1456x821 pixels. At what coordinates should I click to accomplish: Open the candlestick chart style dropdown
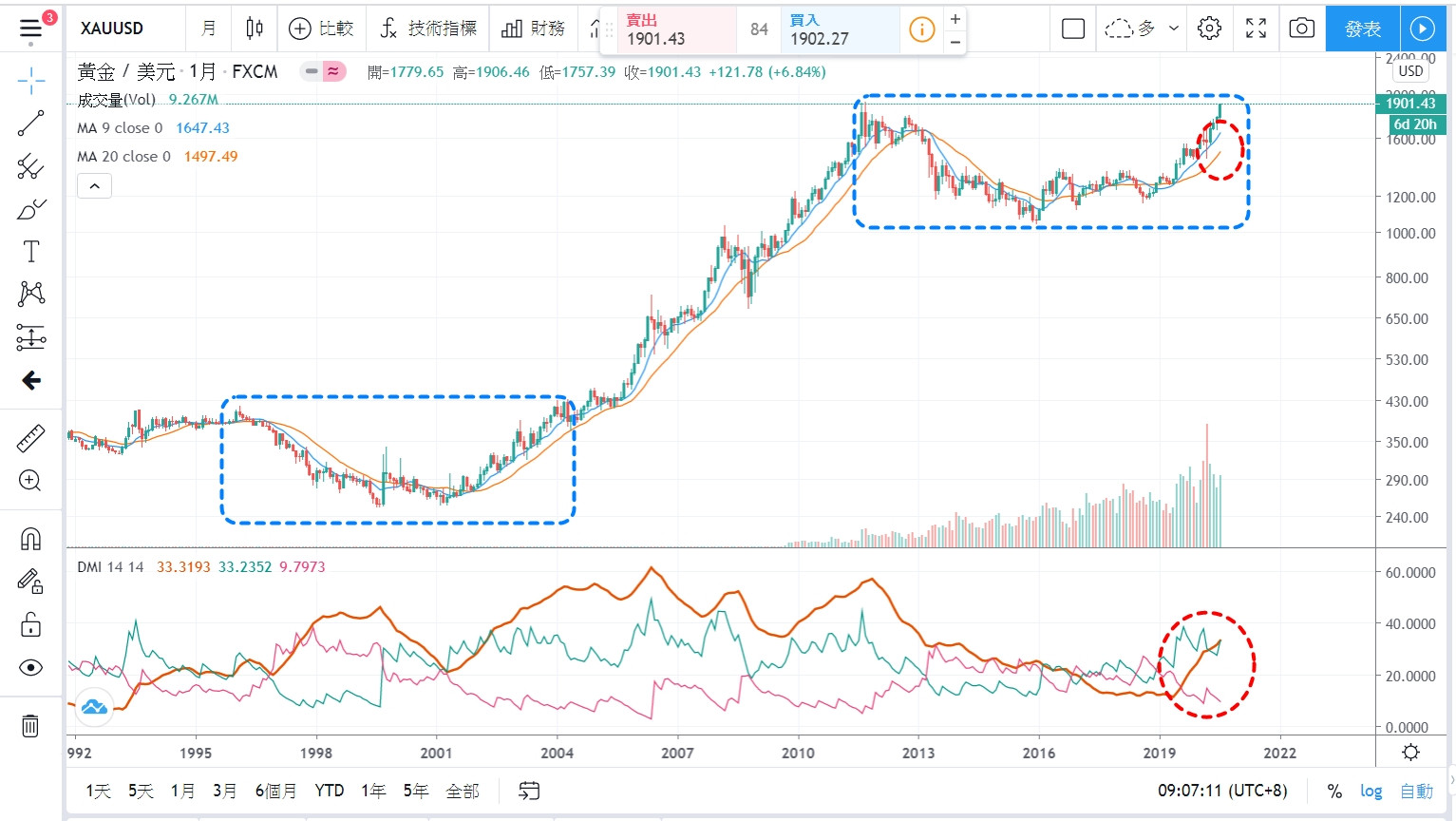pyautogui.click(x=255, y=29)
